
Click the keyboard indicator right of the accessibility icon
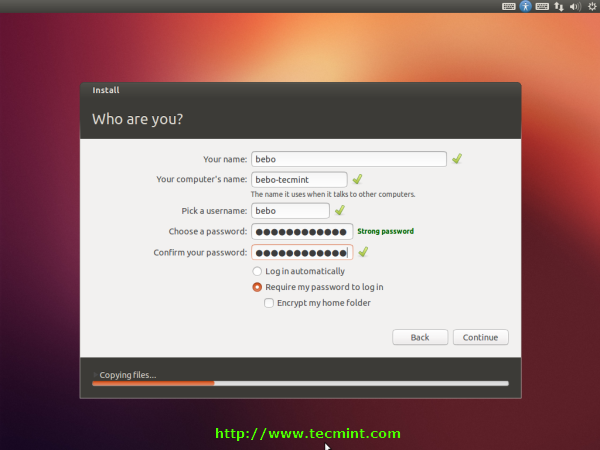tap(542, 7)
